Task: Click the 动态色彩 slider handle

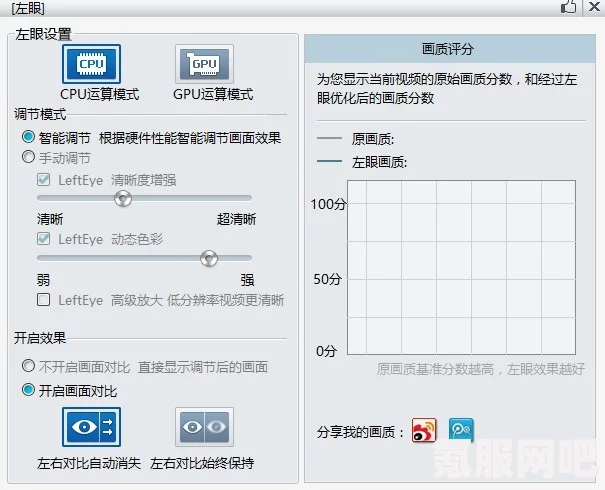Action: click(x=209, y=258)
